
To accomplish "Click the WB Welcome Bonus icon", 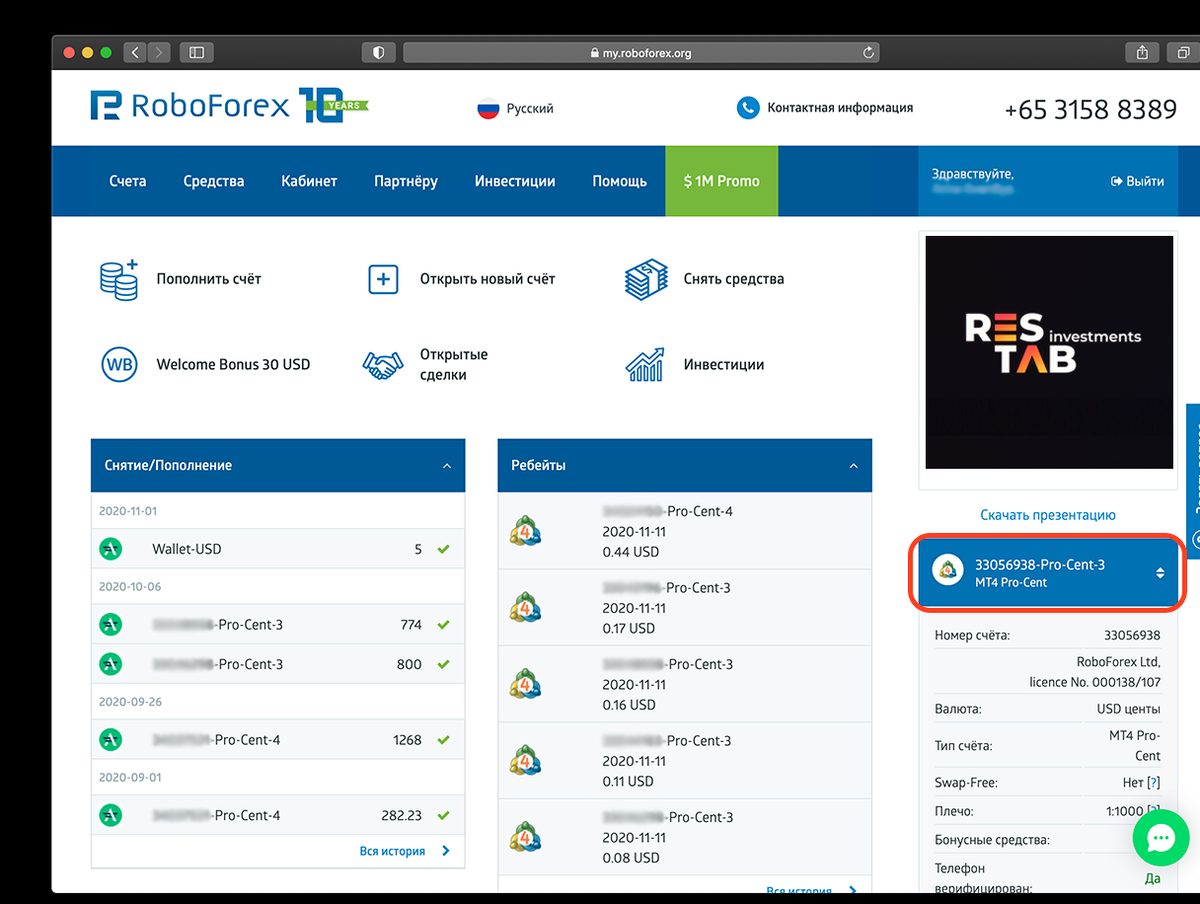I will pos(119,364).
